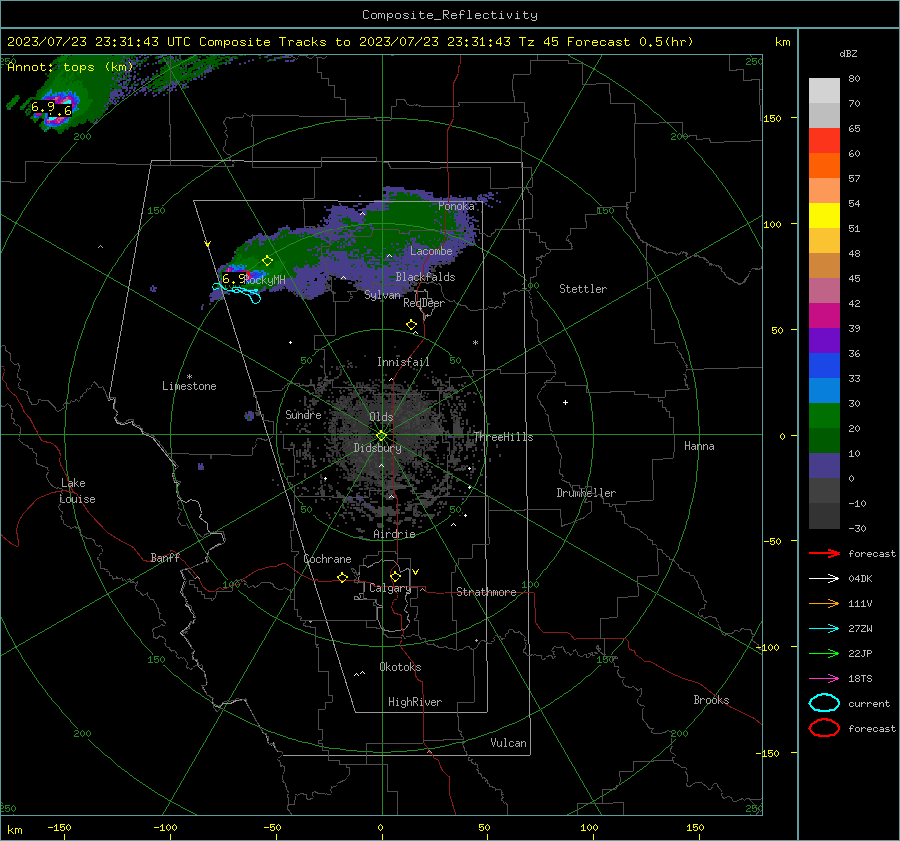900x841 pixels.
Task: Select the Innisfail label on the map
Action: tap(403, 362)
